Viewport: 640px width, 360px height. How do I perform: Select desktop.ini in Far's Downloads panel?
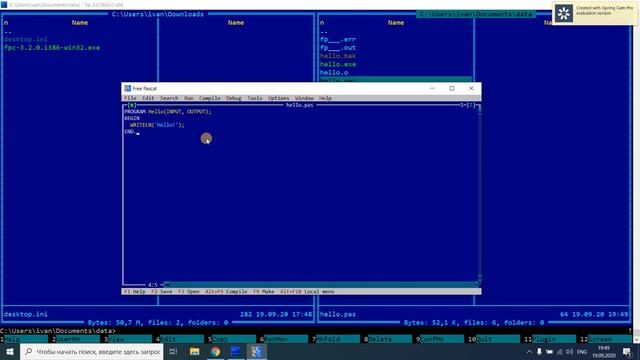[x=25, y=39]
